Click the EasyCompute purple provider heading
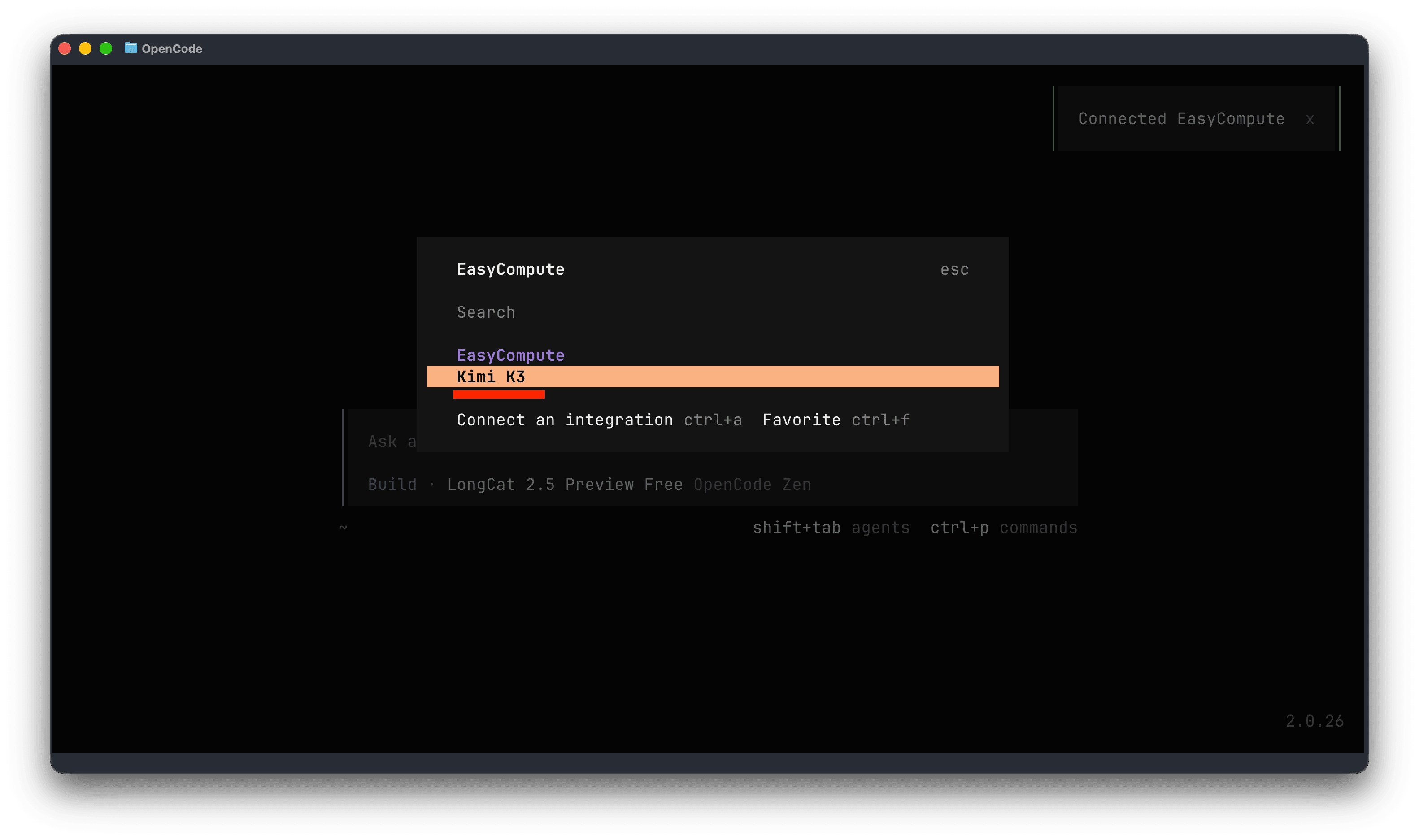Image resolution: width=1419 pixels, height=840 pixels. (x=510, y=355)
